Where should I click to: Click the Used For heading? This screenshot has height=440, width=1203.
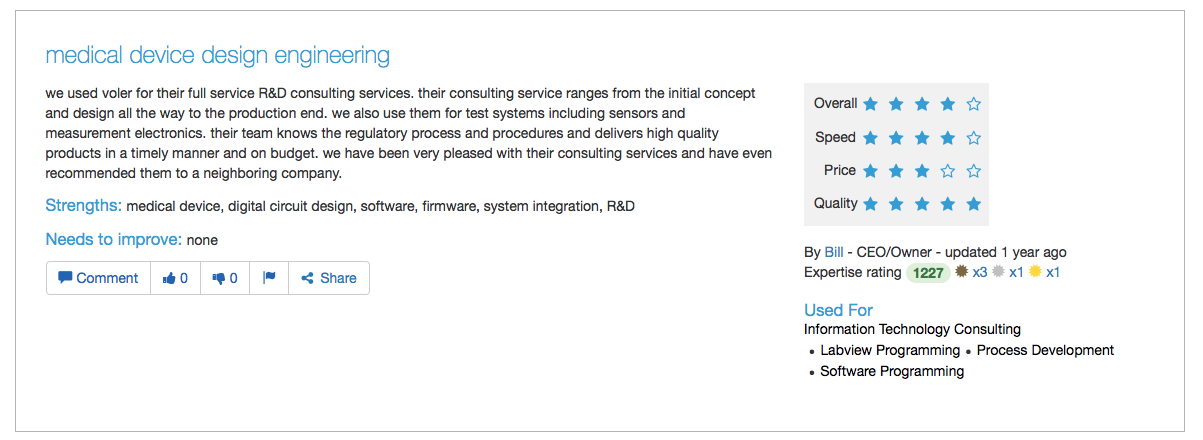click(x=838, y=310)
